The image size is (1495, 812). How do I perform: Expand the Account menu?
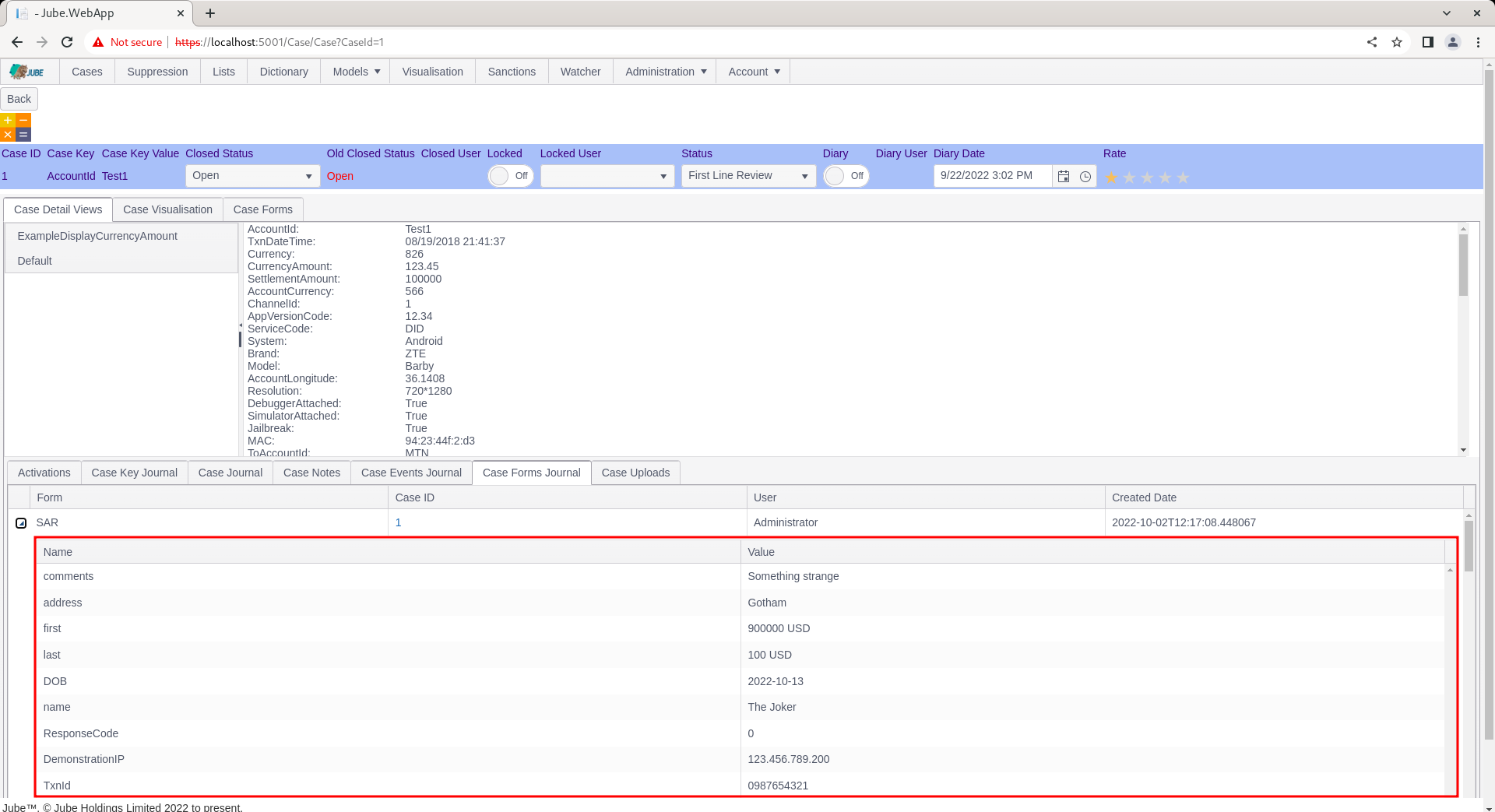coord(754,72)
